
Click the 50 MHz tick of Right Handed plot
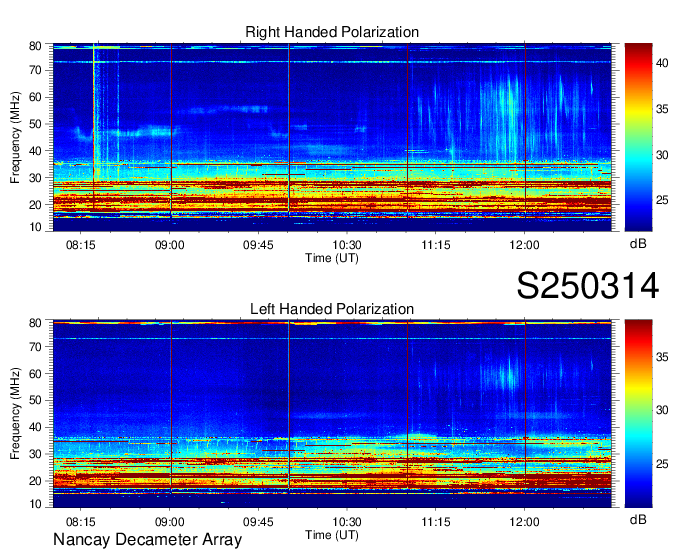[35, 124]
